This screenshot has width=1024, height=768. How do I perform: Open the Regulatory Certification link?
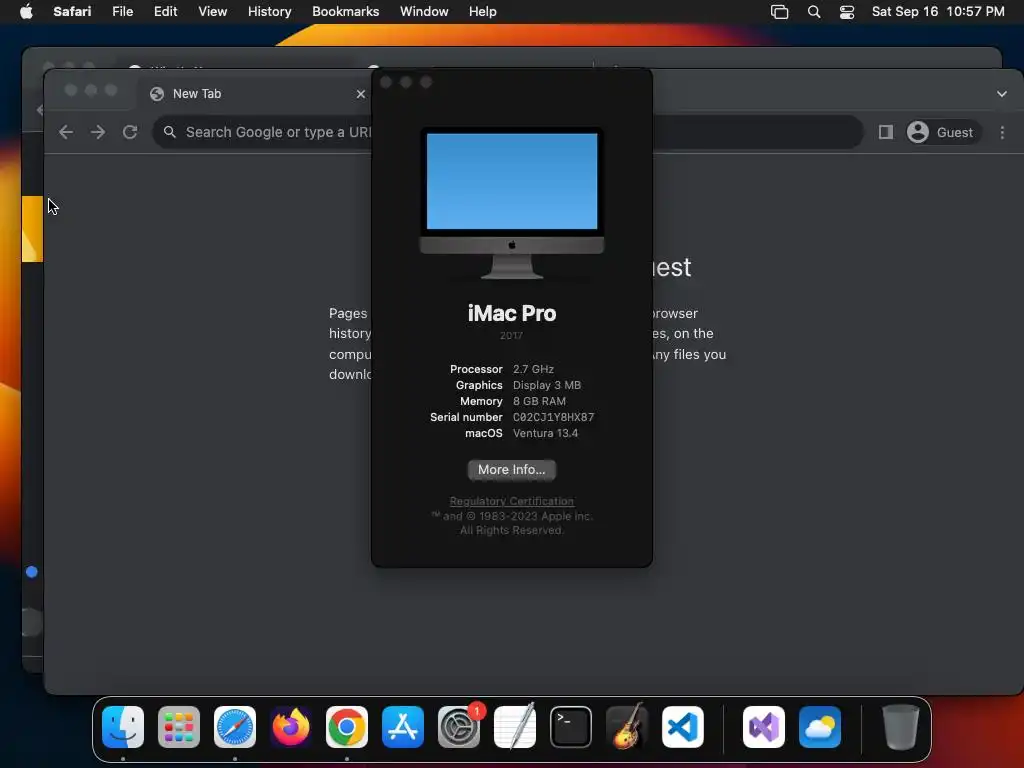click(511, 501)
